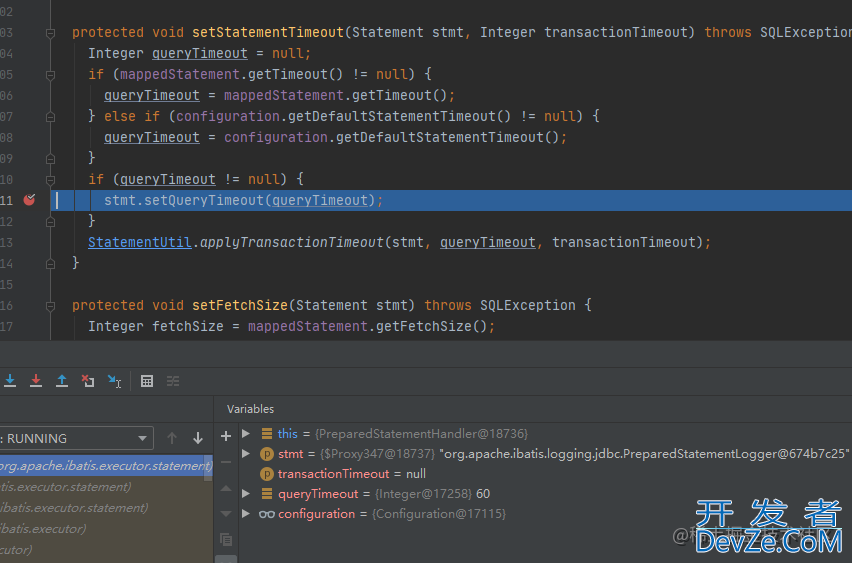Screen dimensions: 852x563
Task: Click the setFetchSize method name
Action: 240,305
